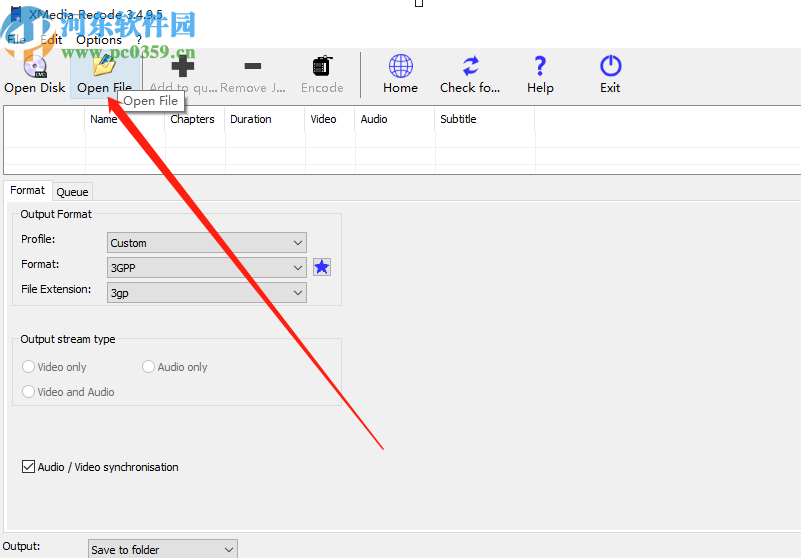The width and height of the screenshot is (801, 558).
Task: Click the Subtitle column header
Action: pos(485,119)
